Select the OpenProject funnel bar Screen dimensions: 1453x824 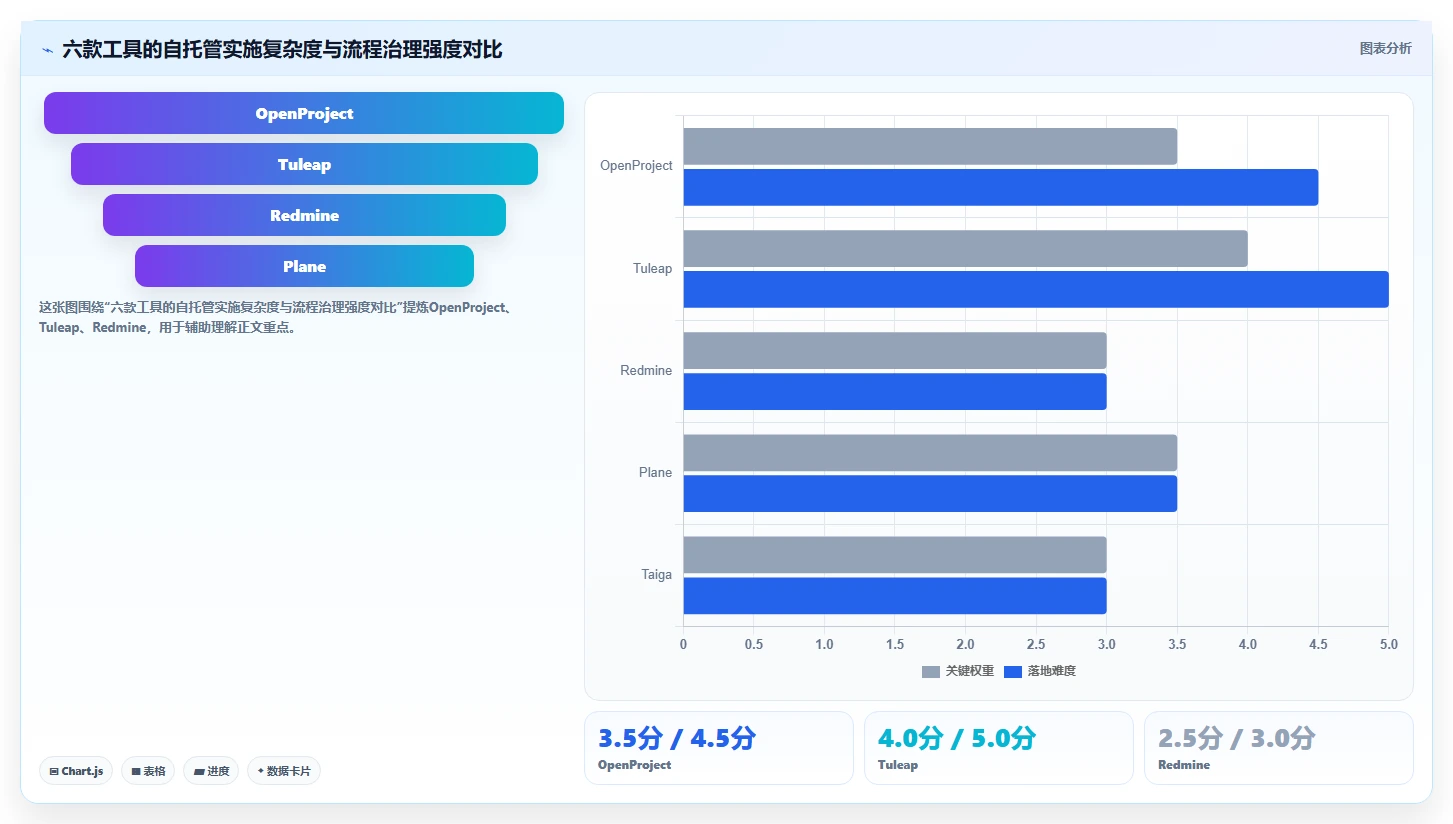click(304, 113)
